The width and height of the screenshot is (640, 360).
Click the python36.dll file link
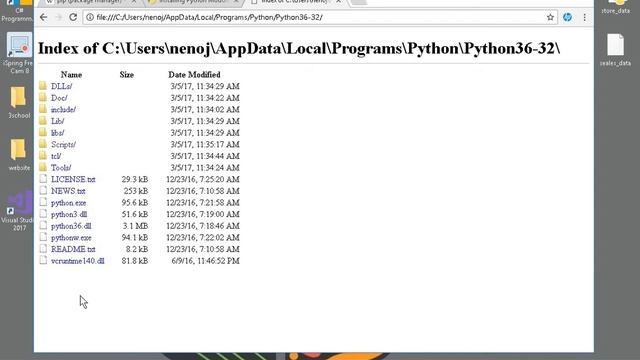pos(71,226)
